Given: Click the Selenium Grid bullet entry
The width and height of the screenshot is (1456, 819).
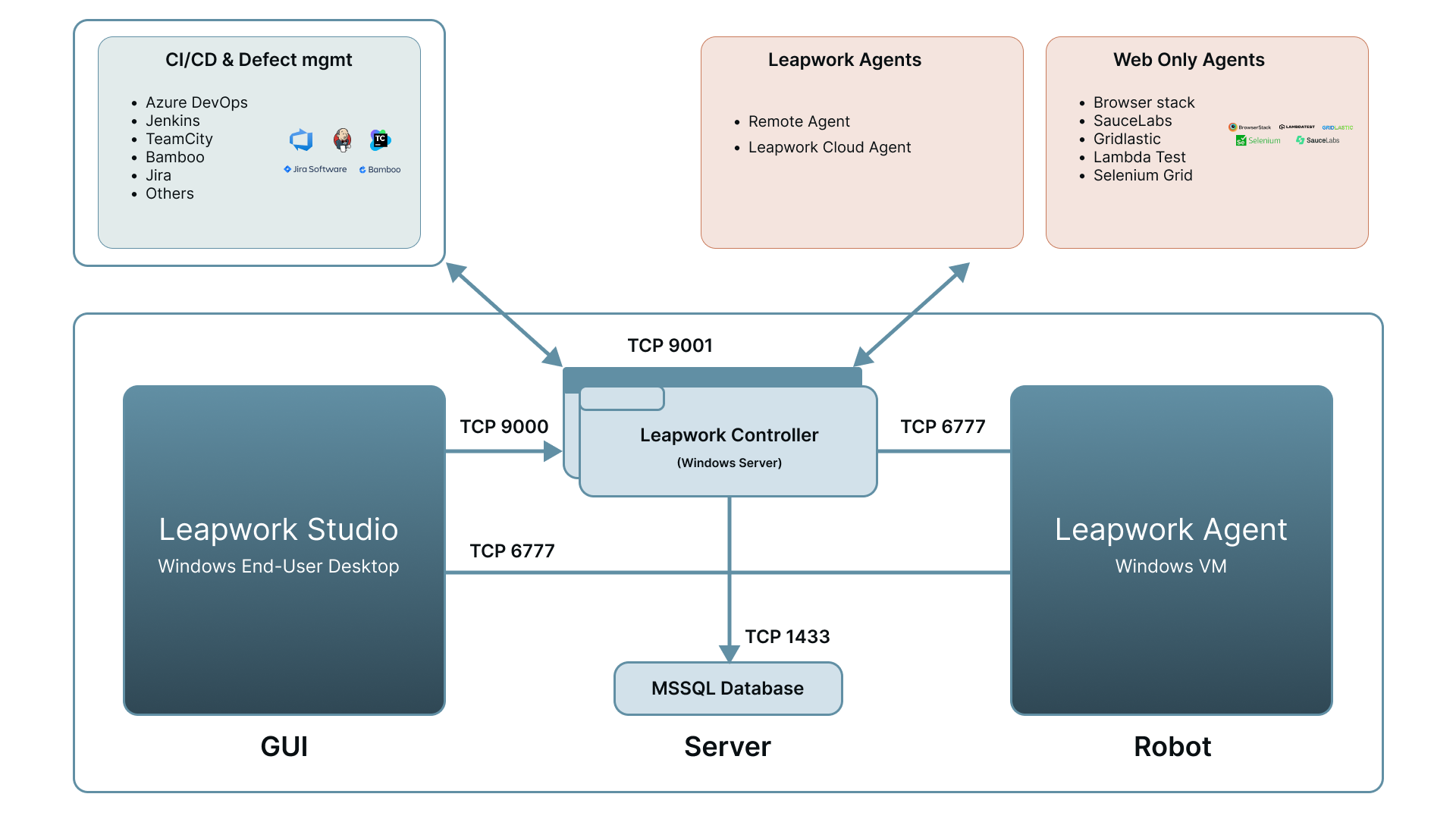Looking at the screenshot, I should click(1143, 175).
